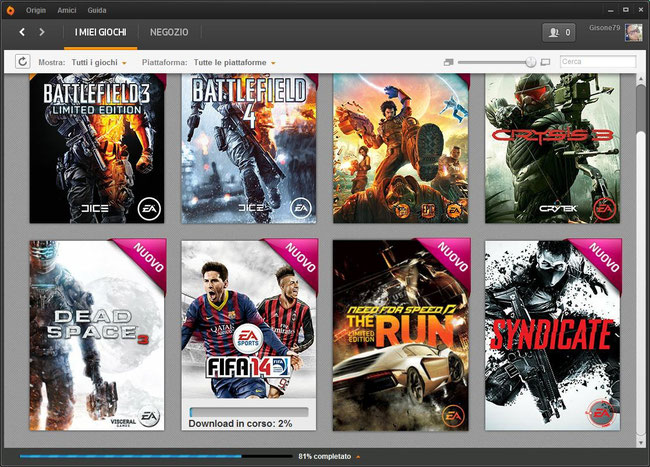Click the library vertical scrollbar
Viewport: 650px width, 467px height.
click(x=641, y=107)
